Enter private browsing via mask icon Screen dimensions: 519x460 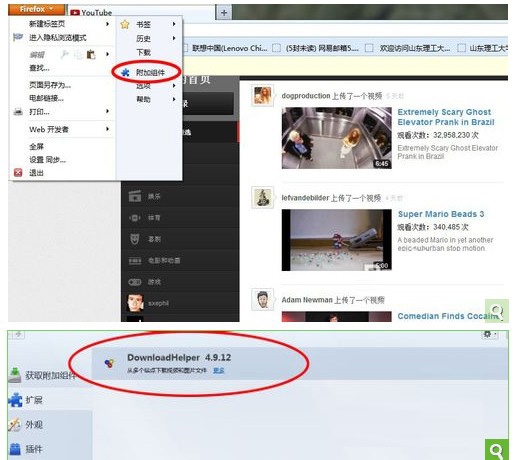(18, 37)
